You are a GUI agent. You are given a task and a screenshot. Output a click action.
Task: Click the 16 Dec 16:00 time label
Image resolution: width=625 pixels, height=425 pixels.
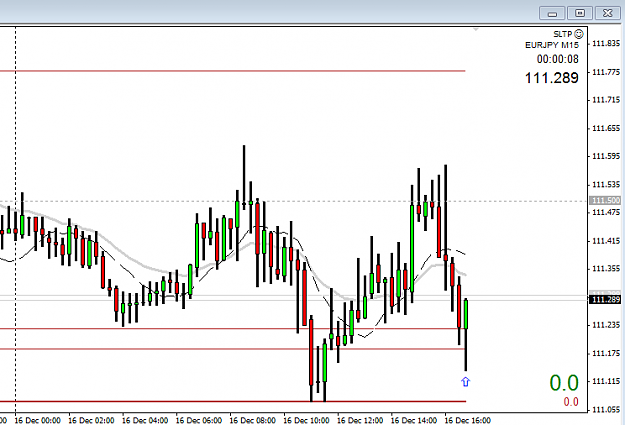[x=468, y=420]
